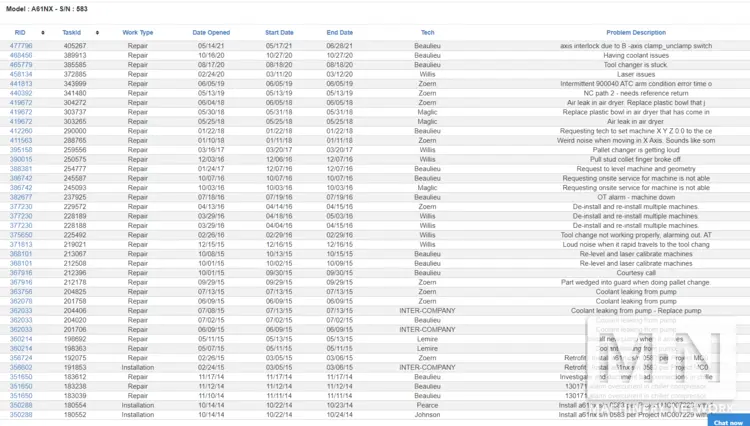Select 'OT alarm - machine down' description

point(636,197)
